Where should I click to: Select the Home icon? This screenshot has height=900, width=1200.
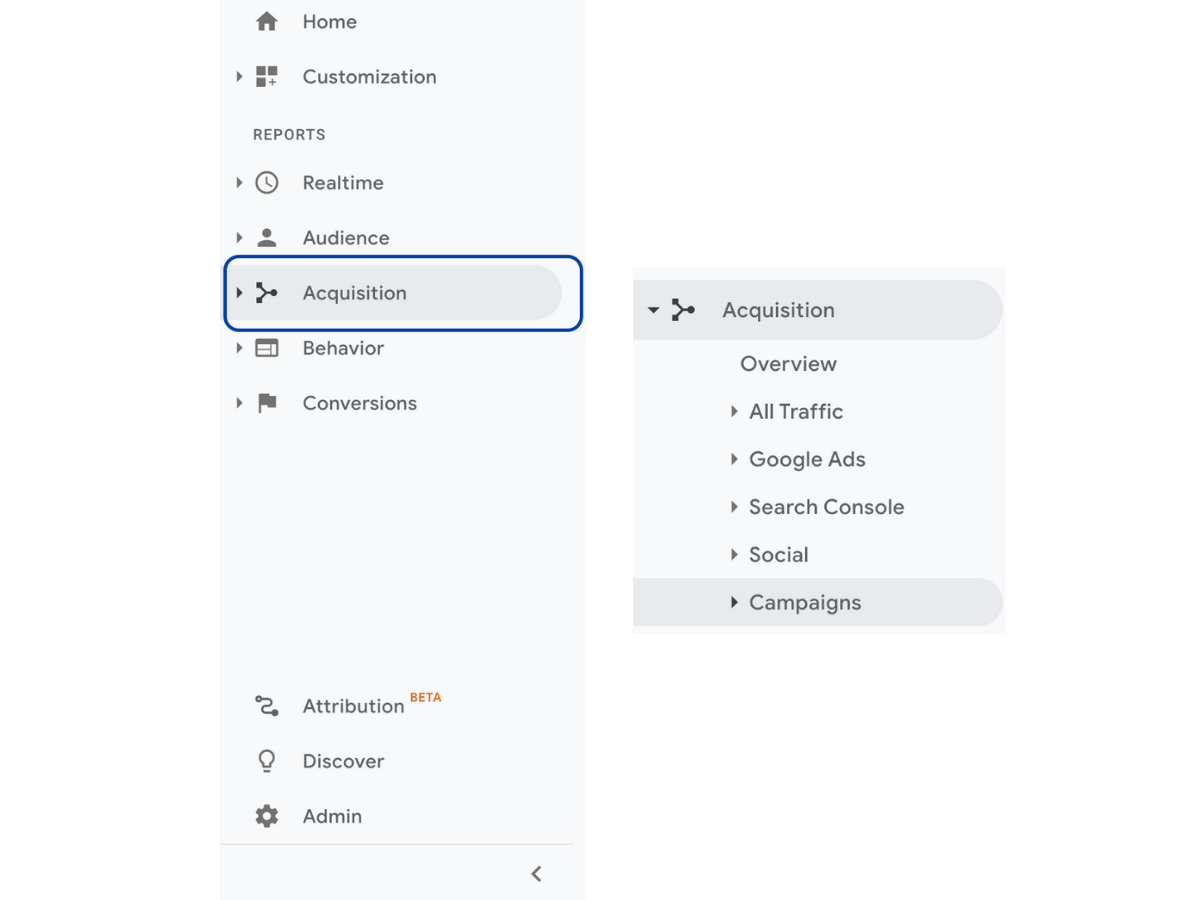click(266, 21)
